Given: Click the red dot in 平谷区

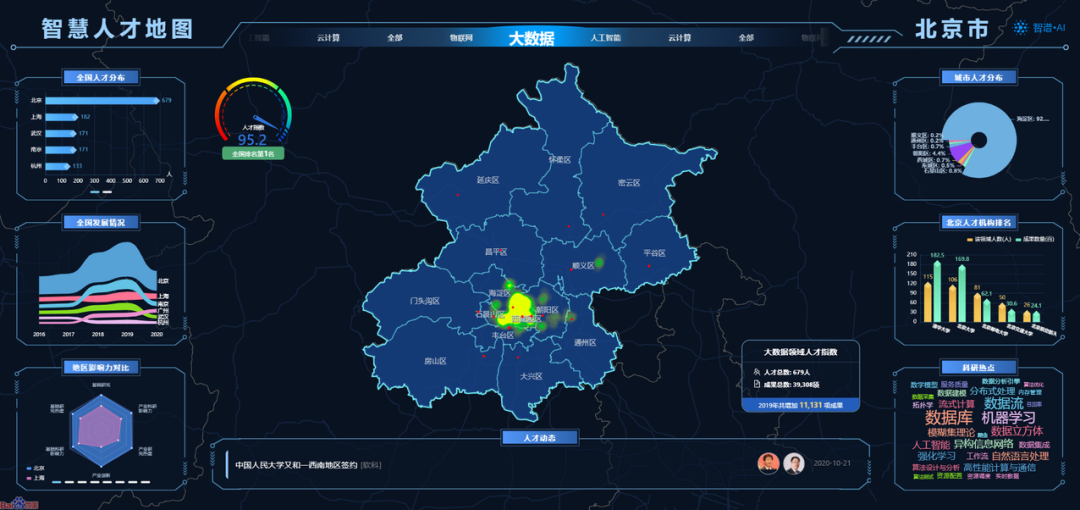Looking at the screenshot, I should tap(649, 267).
